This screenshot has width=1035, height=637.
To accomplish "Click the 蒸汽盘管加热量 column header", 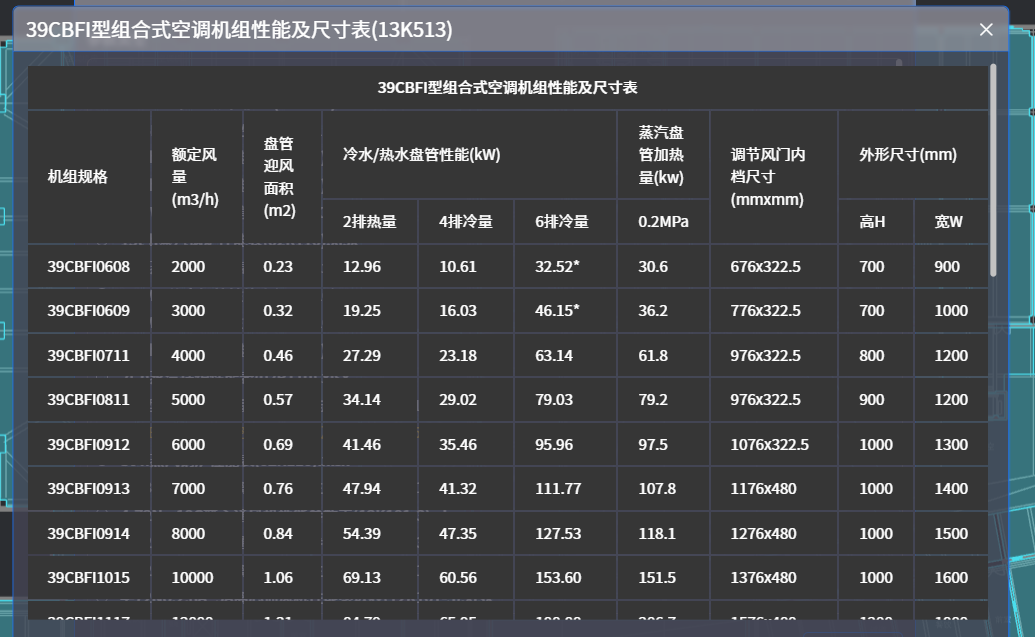I will 662,155.
